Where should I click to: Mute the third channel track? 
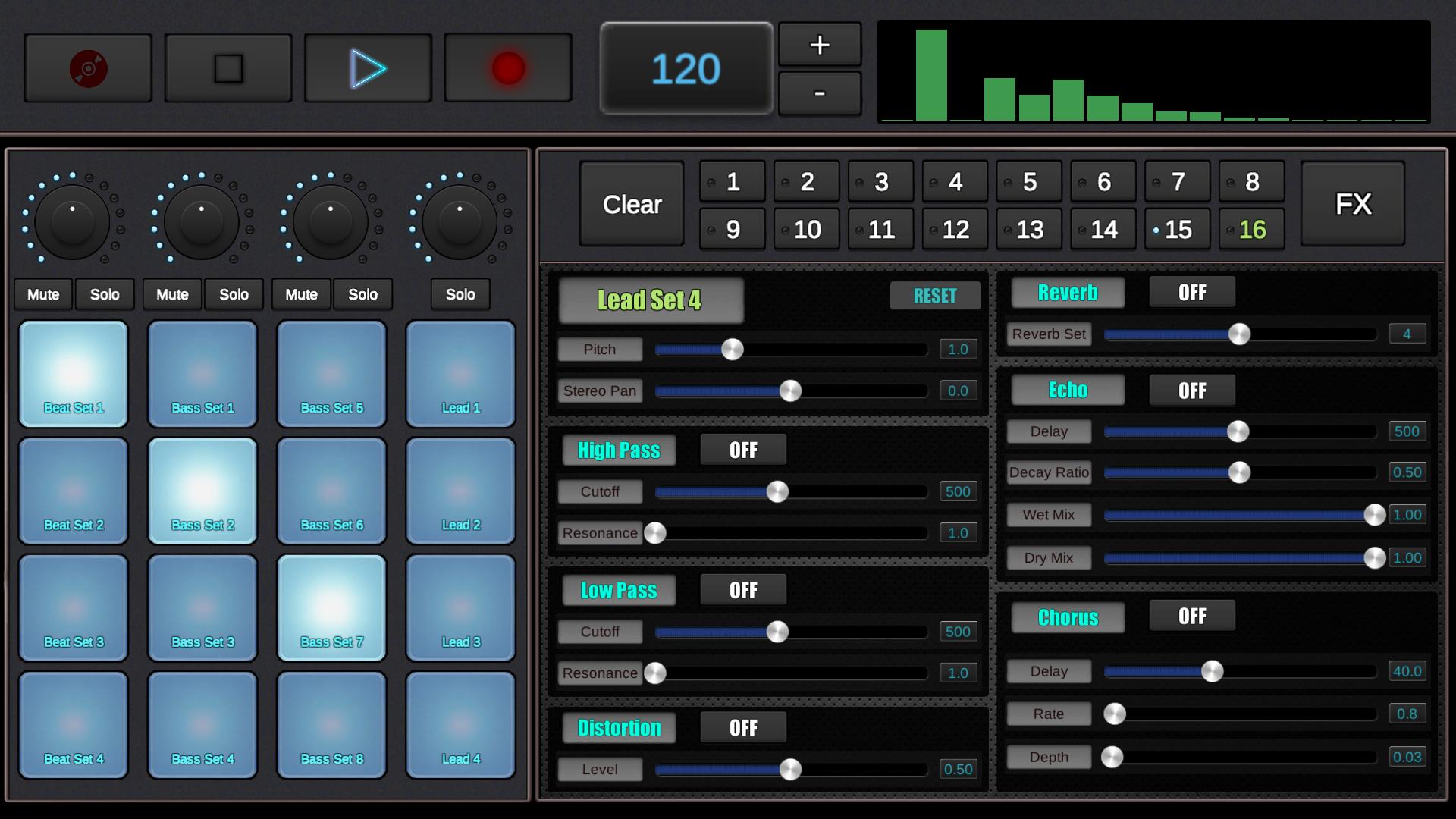tap(302, 294)
